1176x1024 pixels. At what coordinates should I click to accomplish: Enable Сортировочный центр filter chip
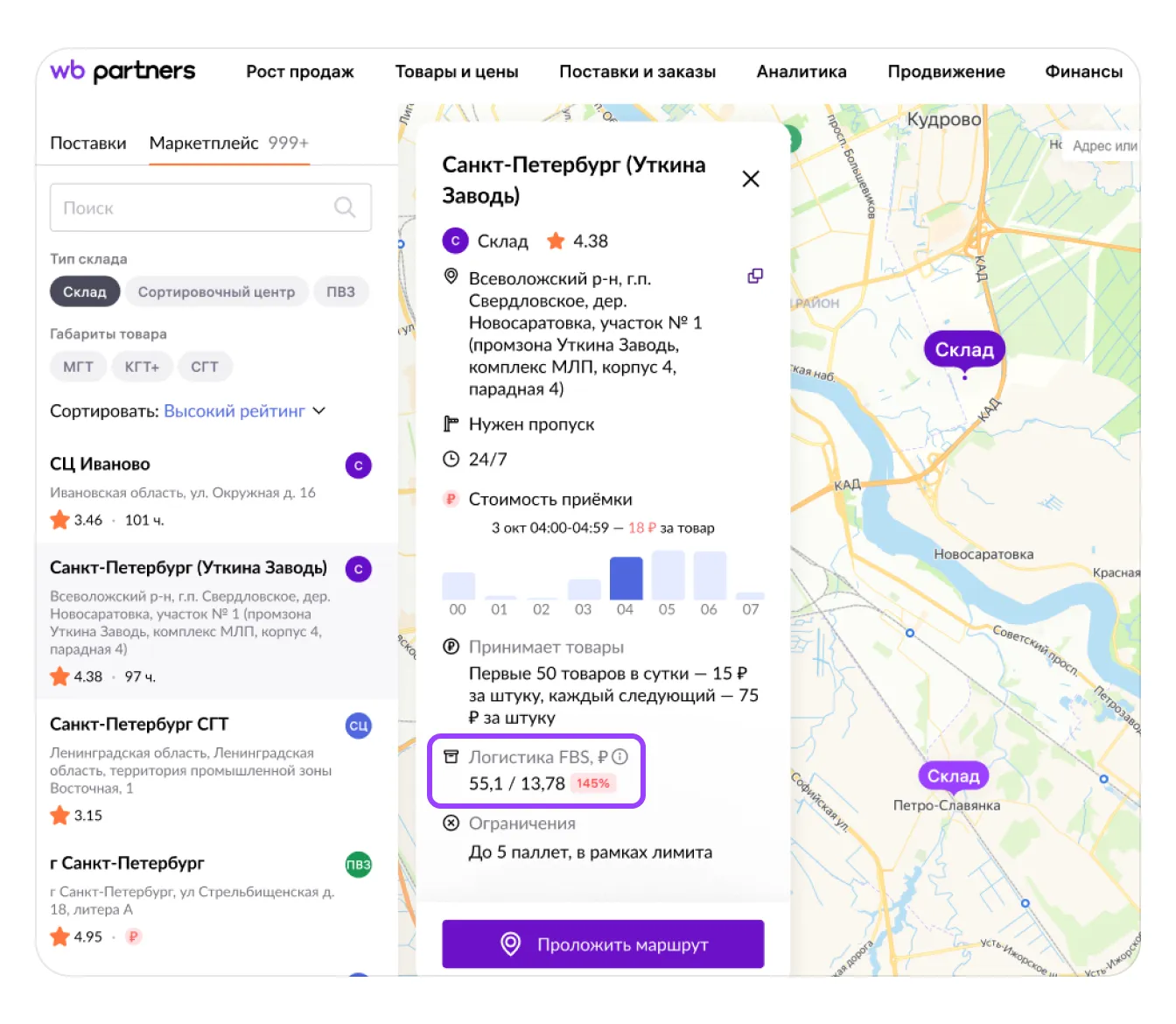[x=216, y=292]
